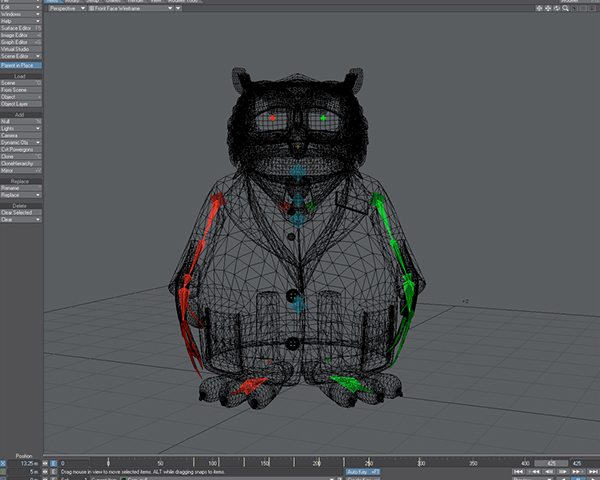
Task: Select the orange beak null point
Action: tap(298, 147)
